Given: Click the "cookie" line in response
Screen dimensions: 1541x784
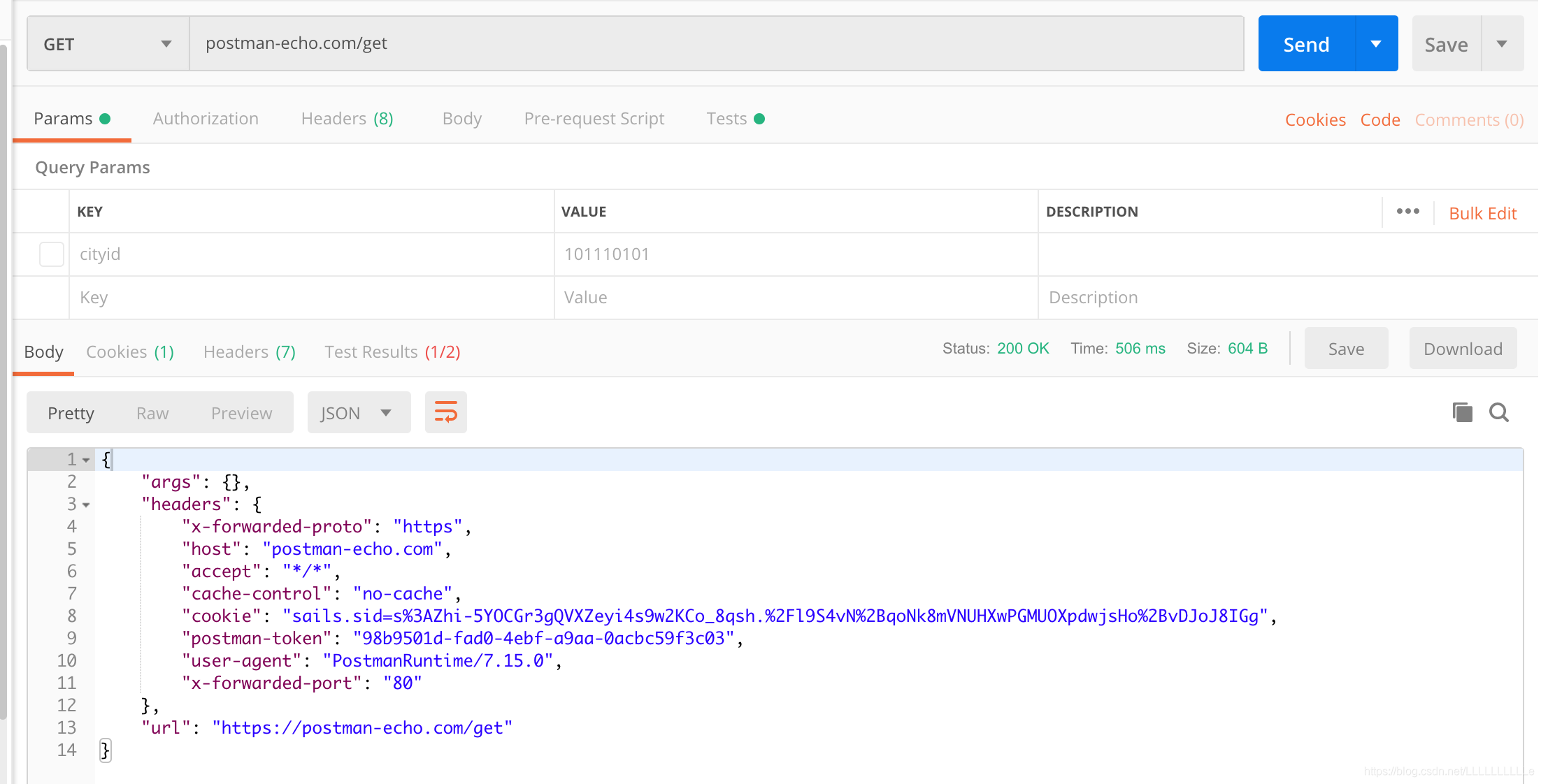Looking at the screenshot, I should point(729,616).
